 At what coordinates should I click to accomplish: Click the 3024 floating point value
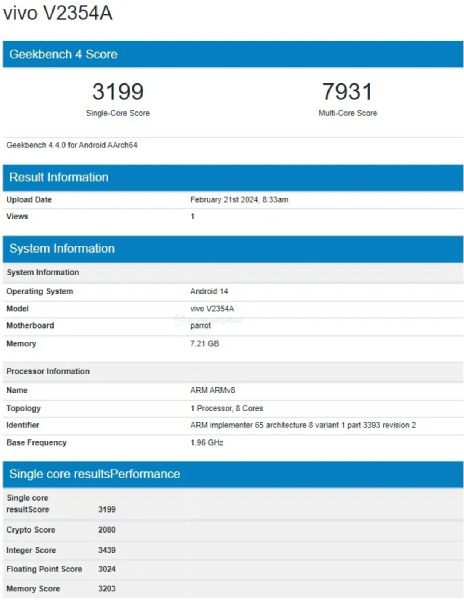107,569
